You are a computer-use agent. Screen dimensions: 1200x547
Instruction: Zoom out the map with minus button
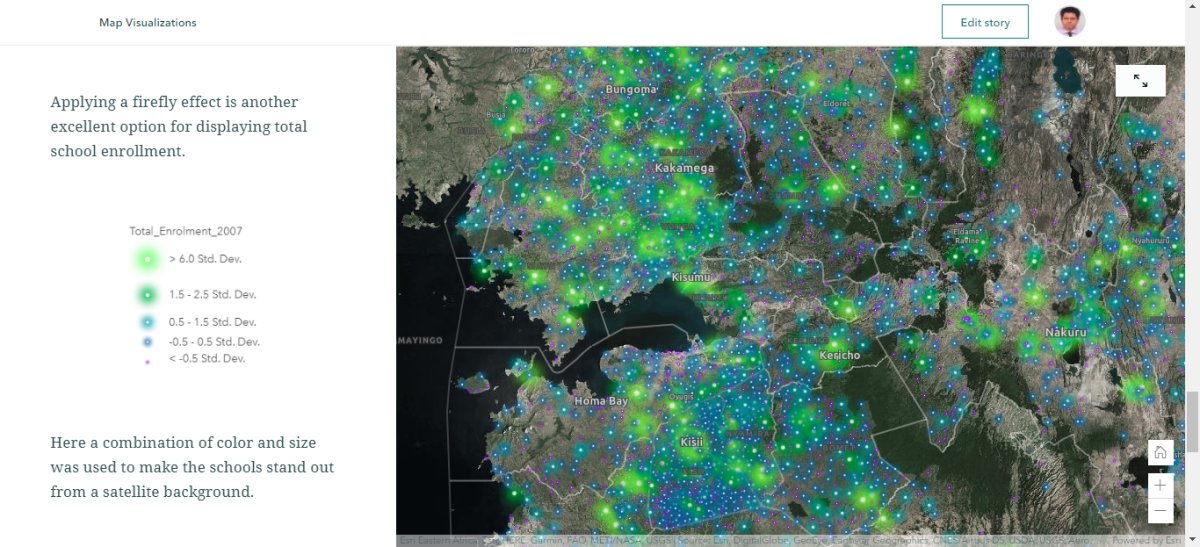pyautogui.click(x=1160, y=510)
